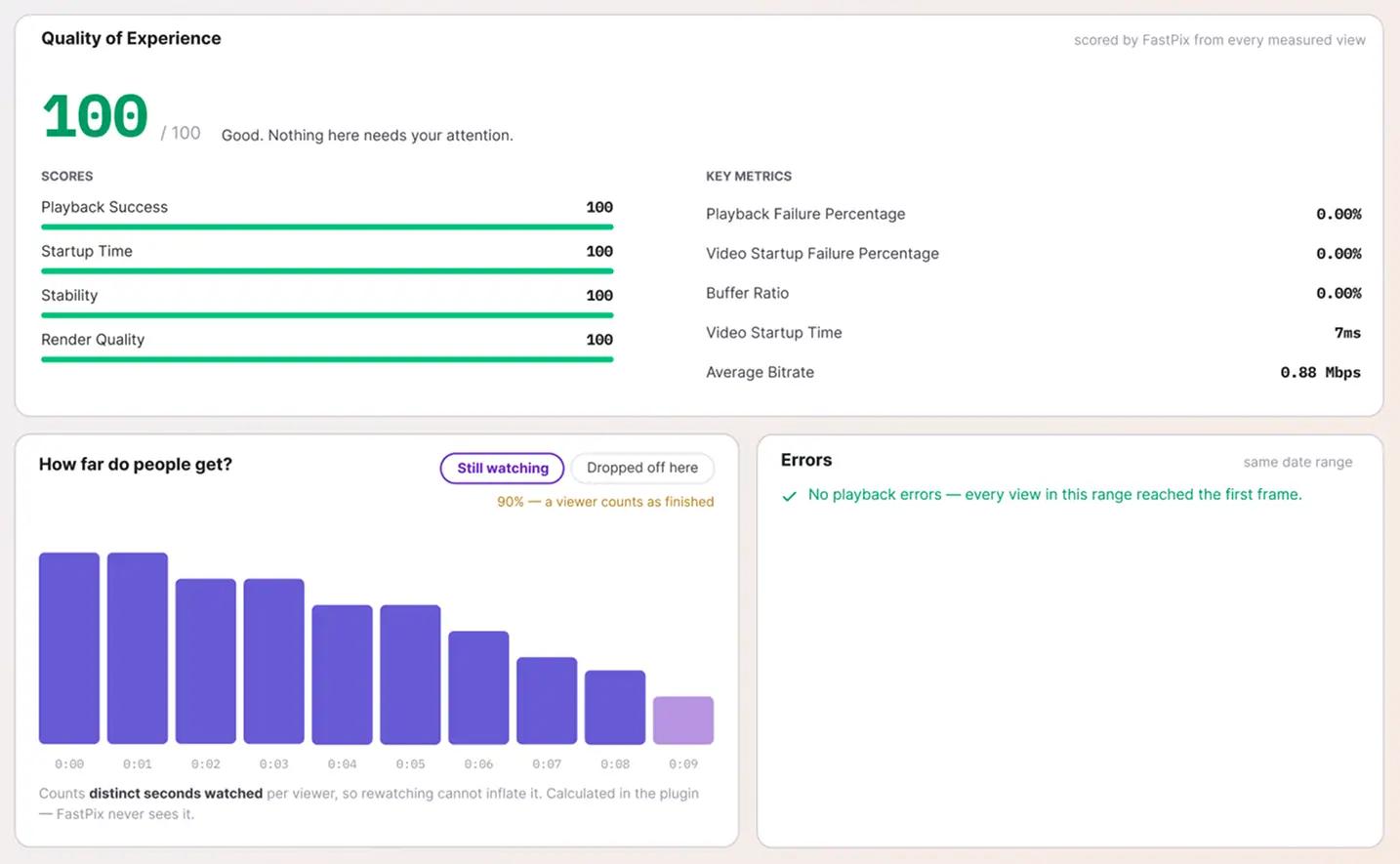
Task: Click the 7ms startup time value
Action: click(x=1347, y=333)
